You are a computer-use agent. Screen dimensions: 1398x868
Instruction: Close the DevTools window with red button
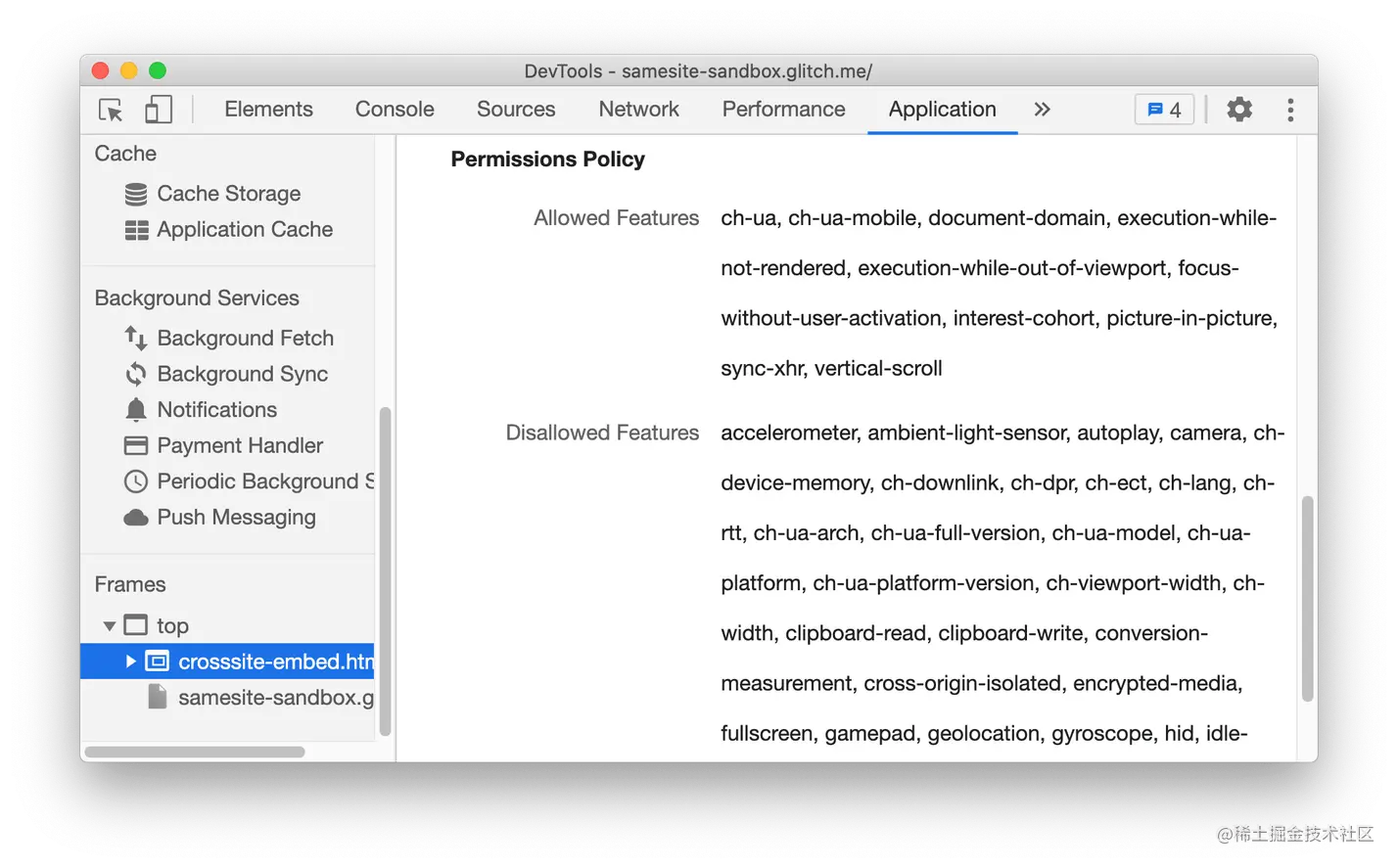point(100,70)
